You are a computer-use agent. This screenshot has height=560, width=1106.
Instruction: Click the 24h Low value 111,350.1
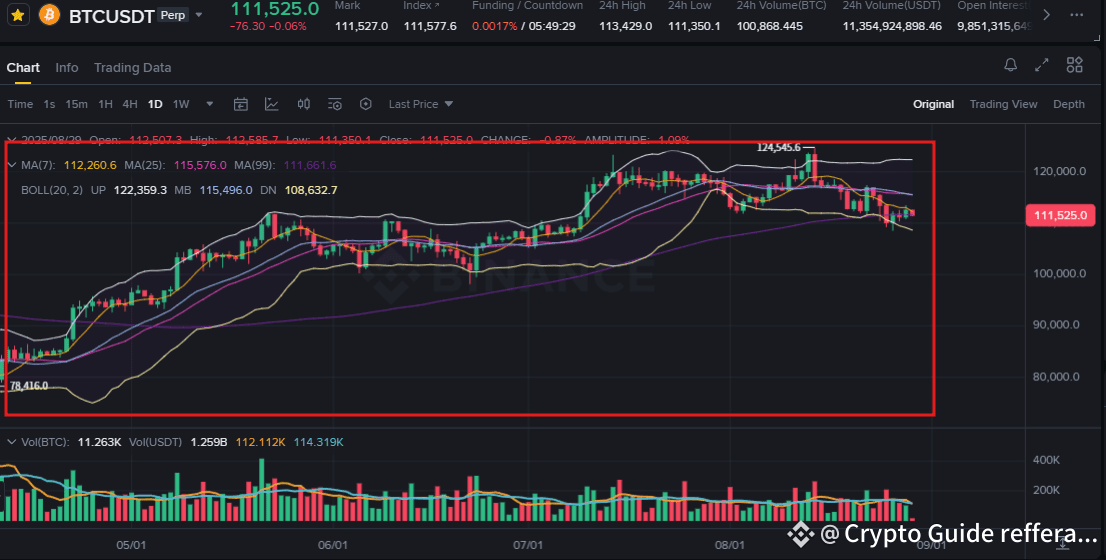pyautogui.click(x=694, y=26)
